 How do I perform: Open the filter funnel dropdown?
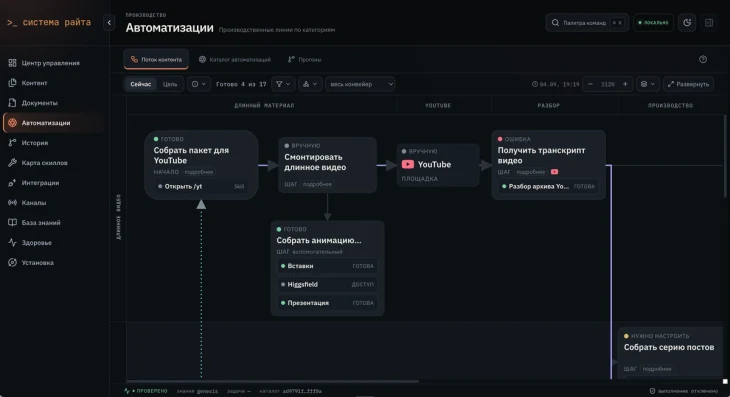(x=283, y=84)
